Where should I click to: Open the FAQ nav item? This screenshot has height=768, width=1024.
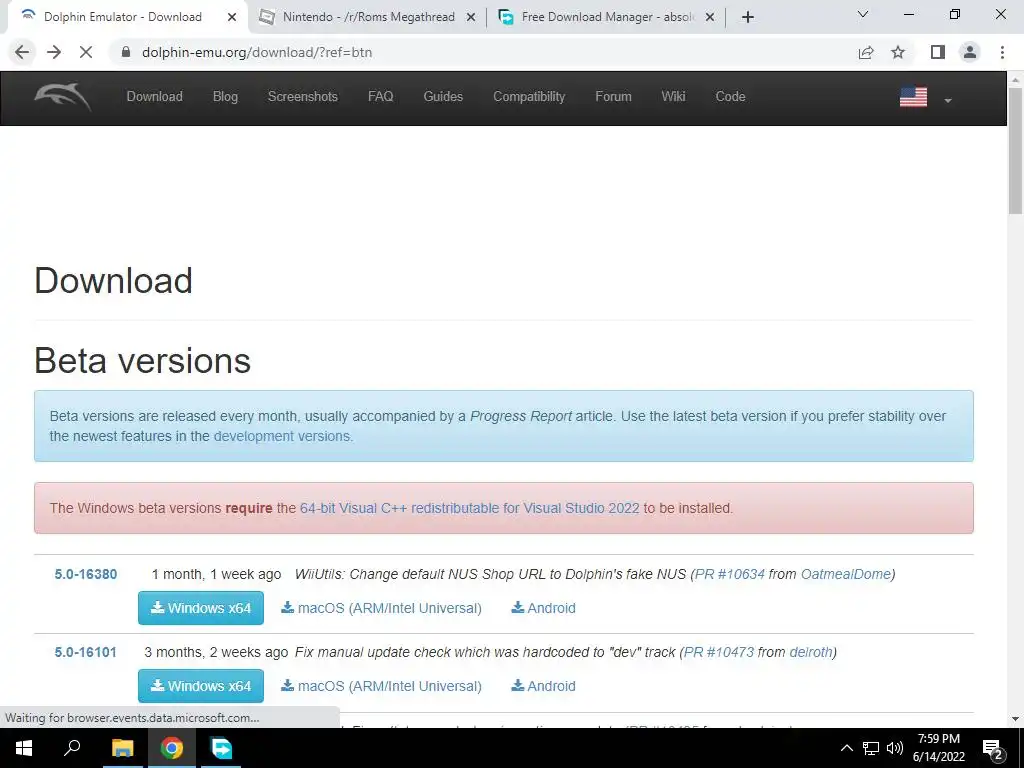380,97
